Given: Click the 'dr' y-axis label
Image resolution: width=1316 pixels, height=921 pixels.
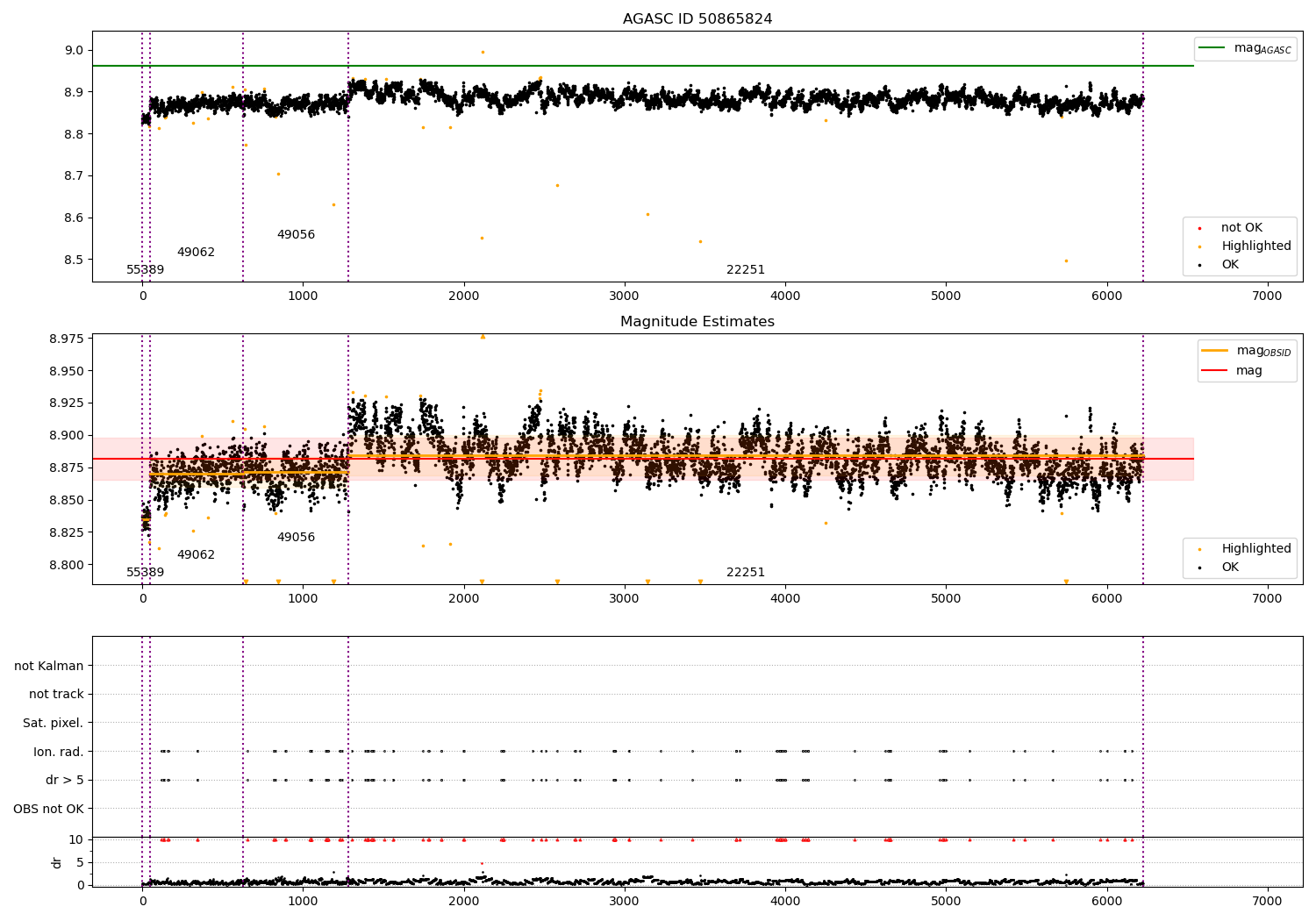Looking at the screenshot, I should pyautogui.click(x=57, y=862).
